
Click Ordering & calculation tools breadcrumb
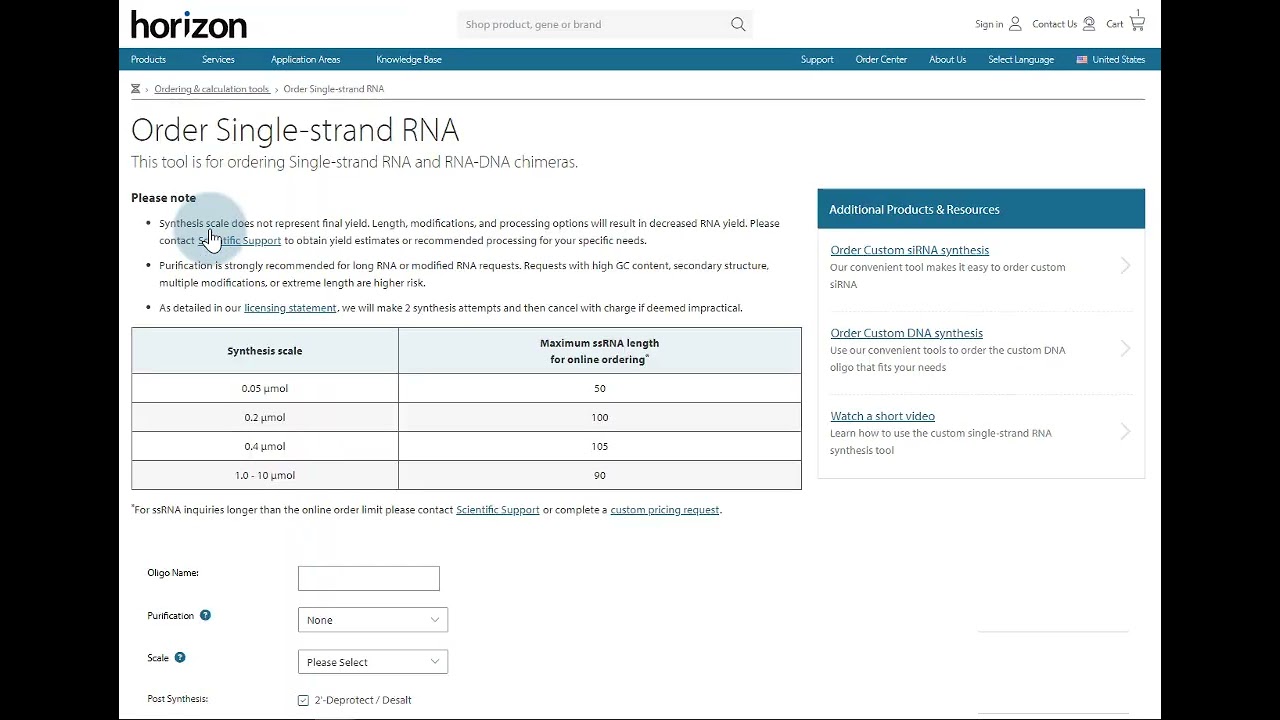click(x=212, y=89)
